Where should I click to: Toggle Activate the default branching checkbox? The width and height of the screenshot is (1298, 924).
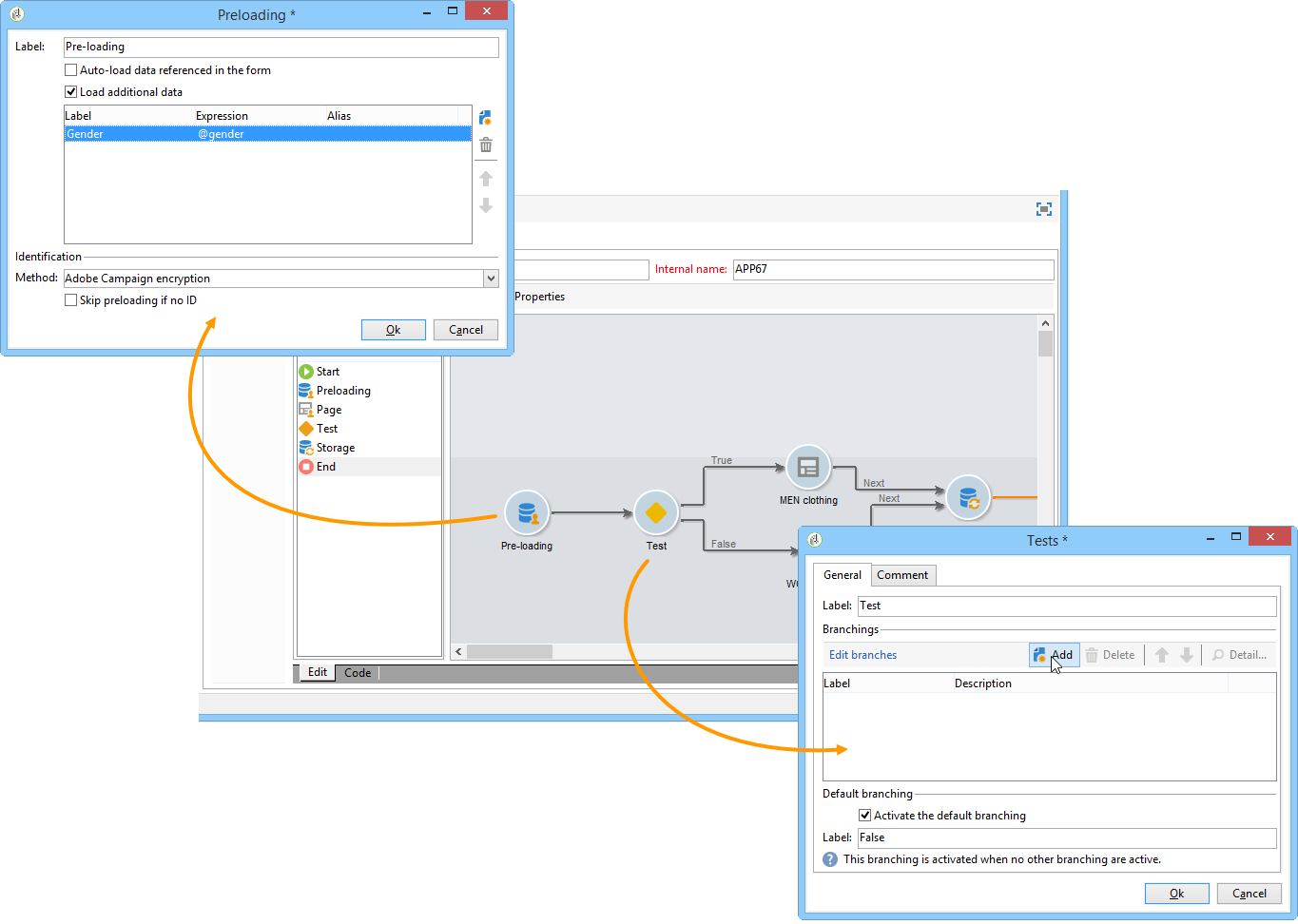tap(864, 816)
